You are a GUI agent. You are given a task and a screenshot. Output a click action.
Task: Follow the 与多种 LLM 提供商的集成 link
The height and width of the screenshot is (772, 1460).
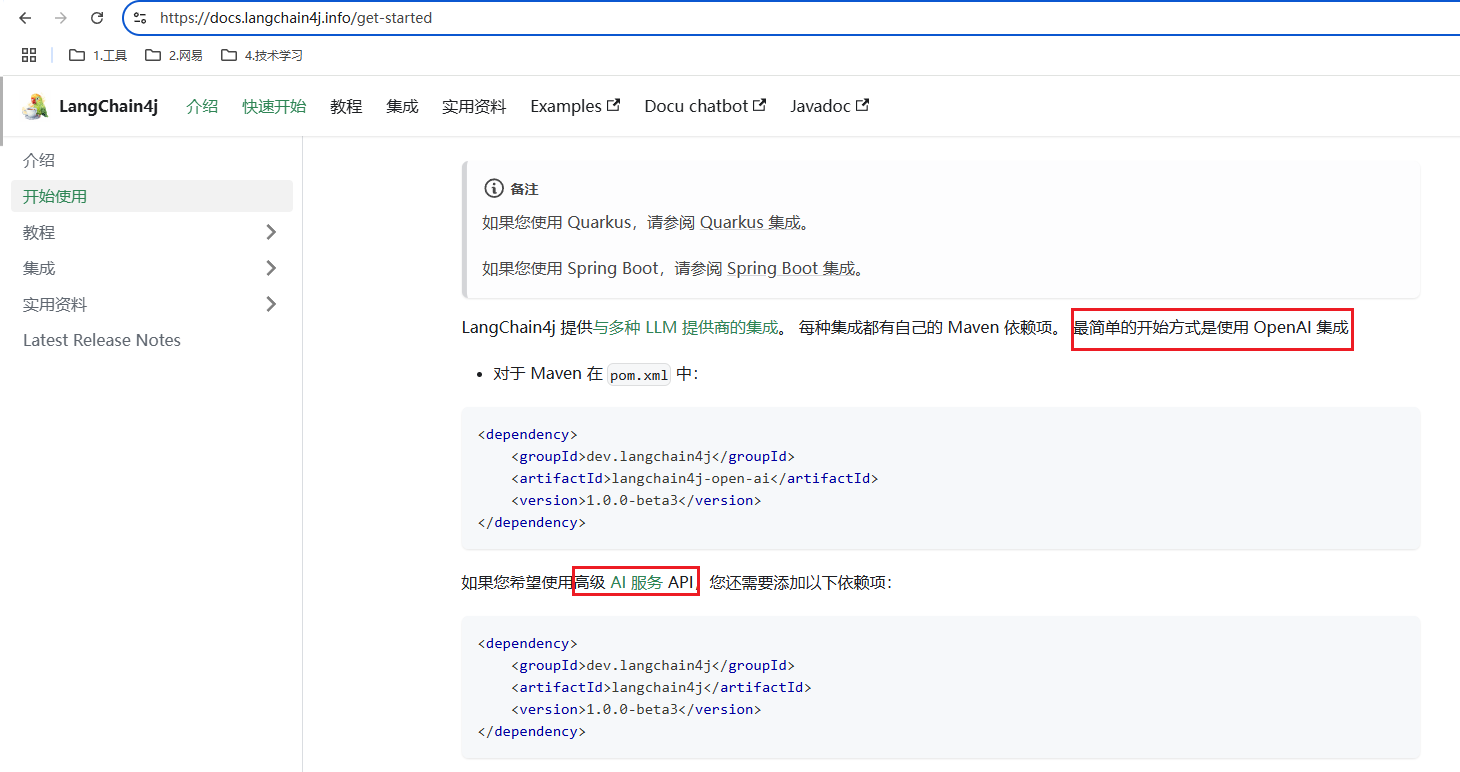pyautogui.click(x=685, y=327)
